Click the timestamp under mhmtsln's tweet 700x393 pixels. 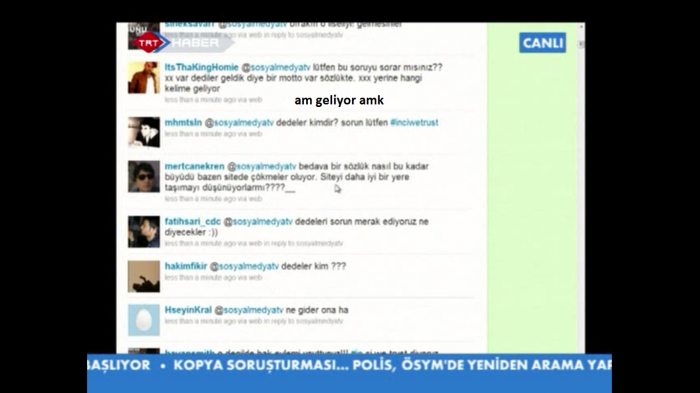[x=213, y=134]
